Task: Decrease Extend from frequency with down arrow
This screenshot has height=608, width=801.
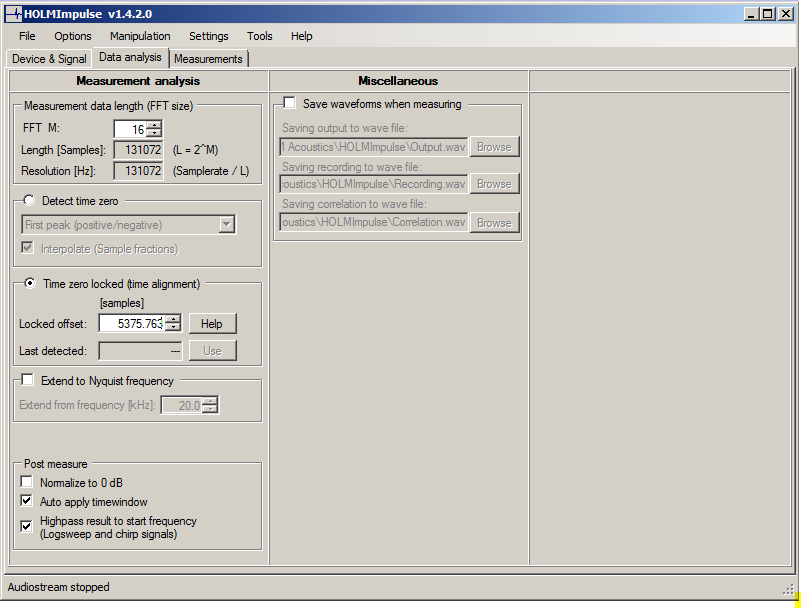Action: pos(210,409)
